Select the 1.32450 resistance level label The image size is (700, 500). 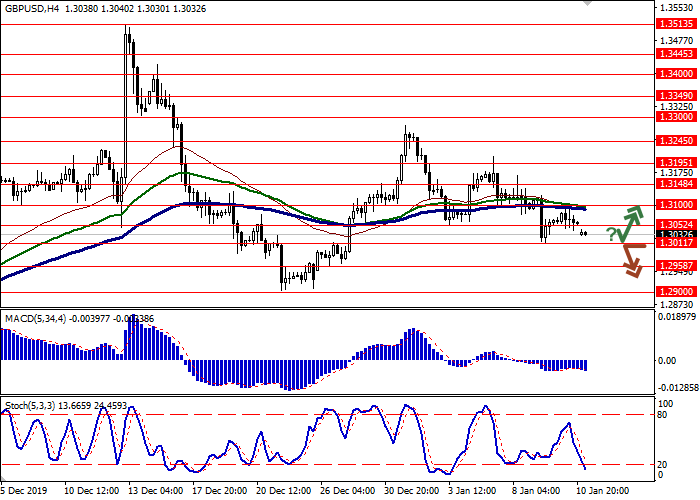click(670, 140)
